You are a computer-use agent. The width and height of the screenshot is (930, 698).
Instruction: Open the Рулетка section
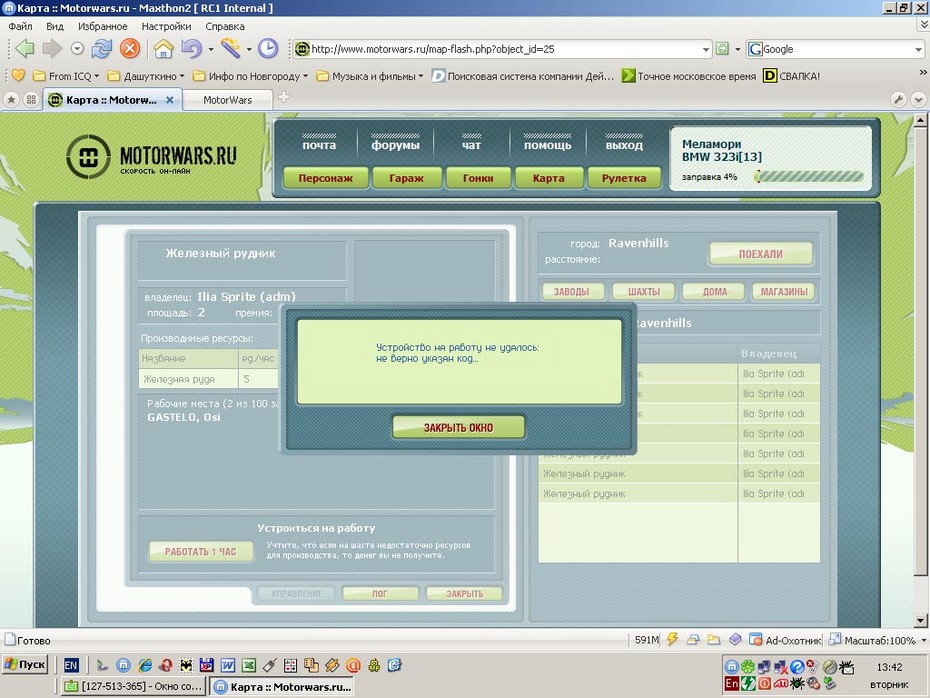pos(624,178)
